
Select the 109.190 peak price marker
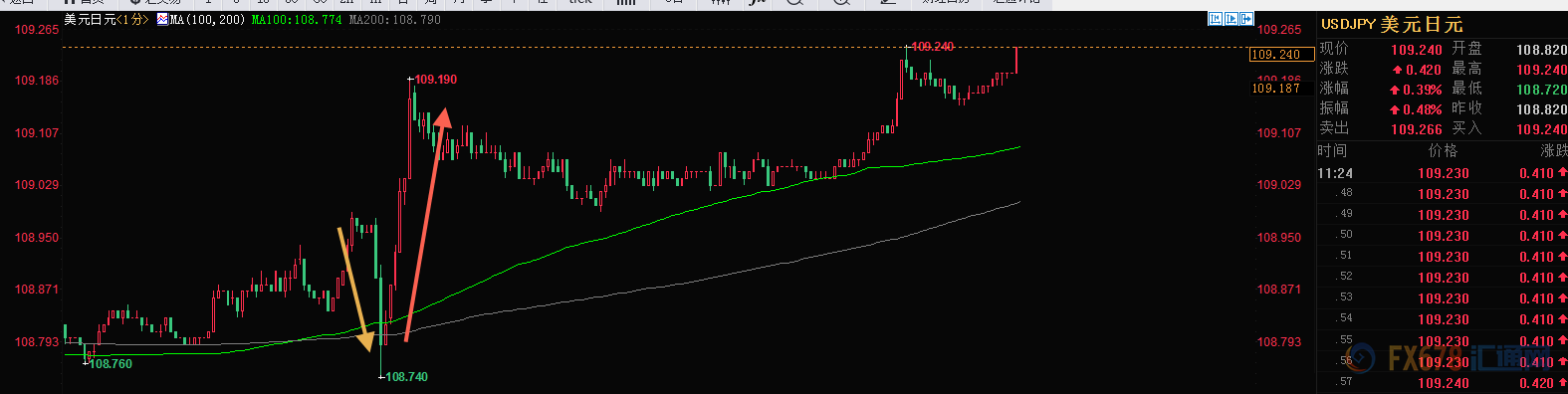[434, 79]
